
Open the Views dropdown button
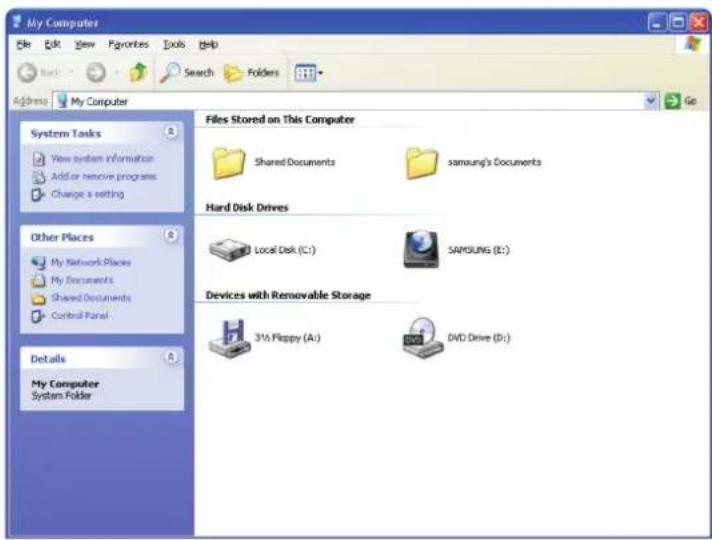click(x=308, y=73)
